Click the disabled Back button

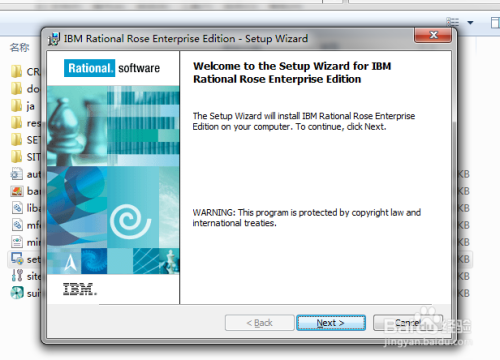(x=260, y=323)
